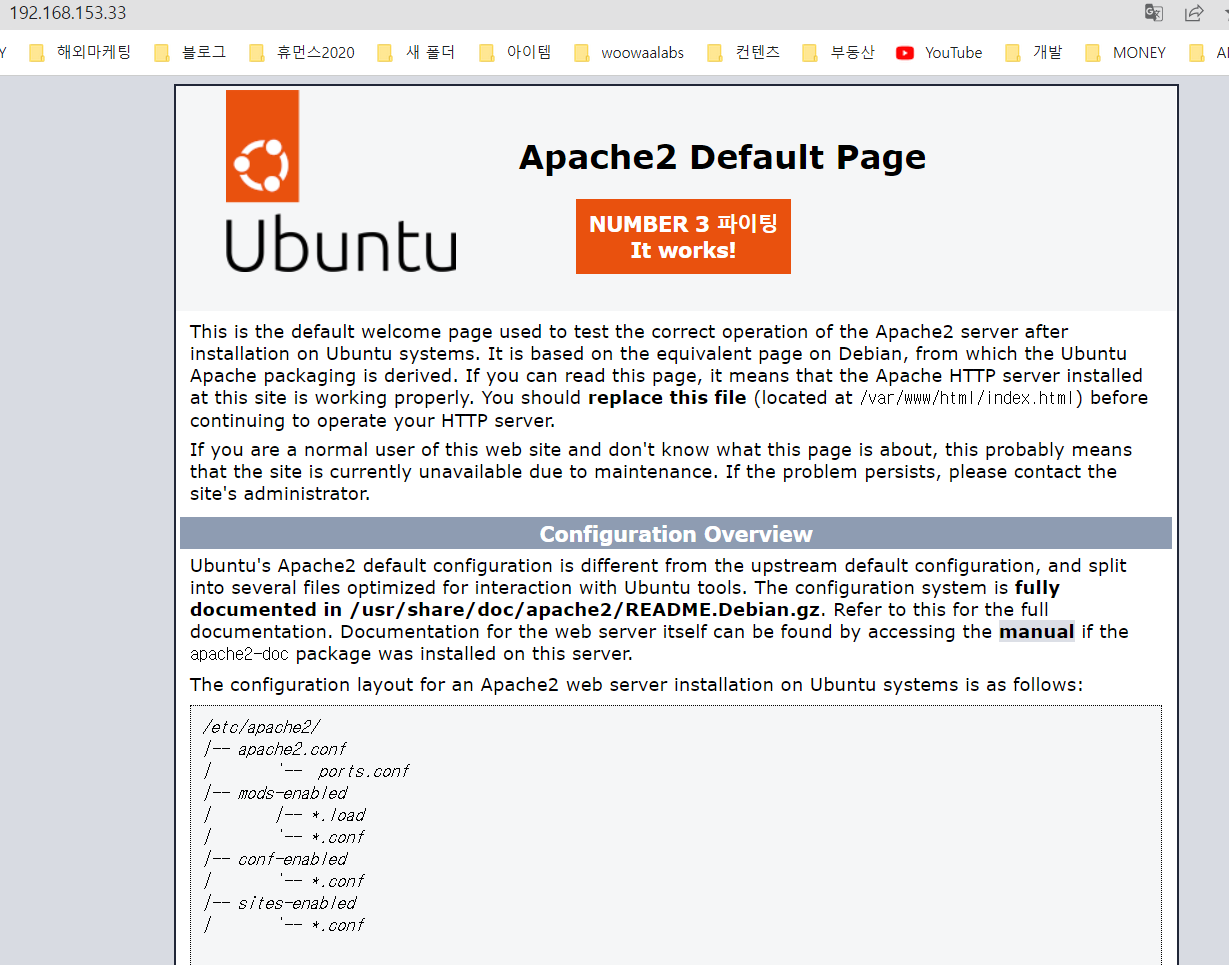
Task: Click the Ubuntu logo image
Action: click(x=340, y=181)
